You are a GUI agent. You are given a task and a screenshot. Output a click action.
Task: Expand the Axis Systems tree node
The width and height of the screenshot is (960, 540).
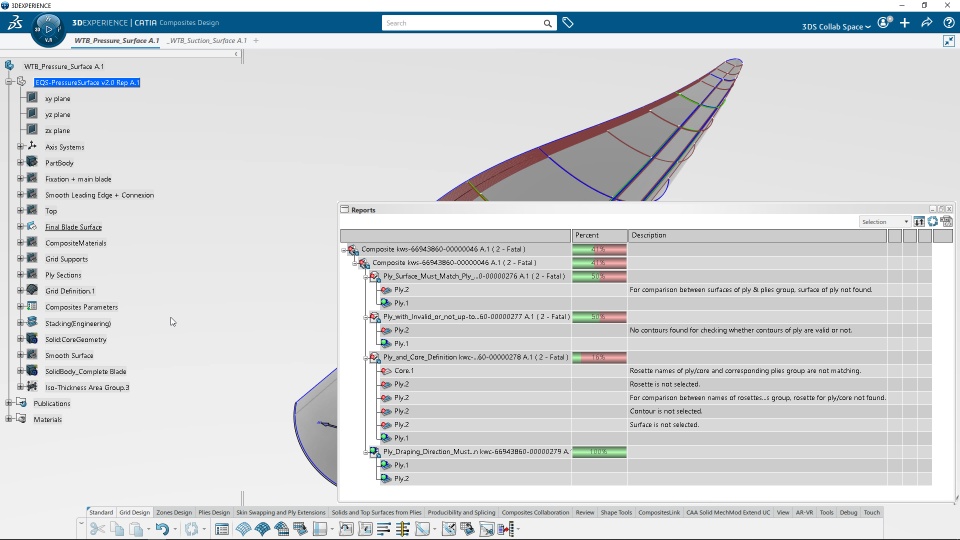[x=21, y=146]
